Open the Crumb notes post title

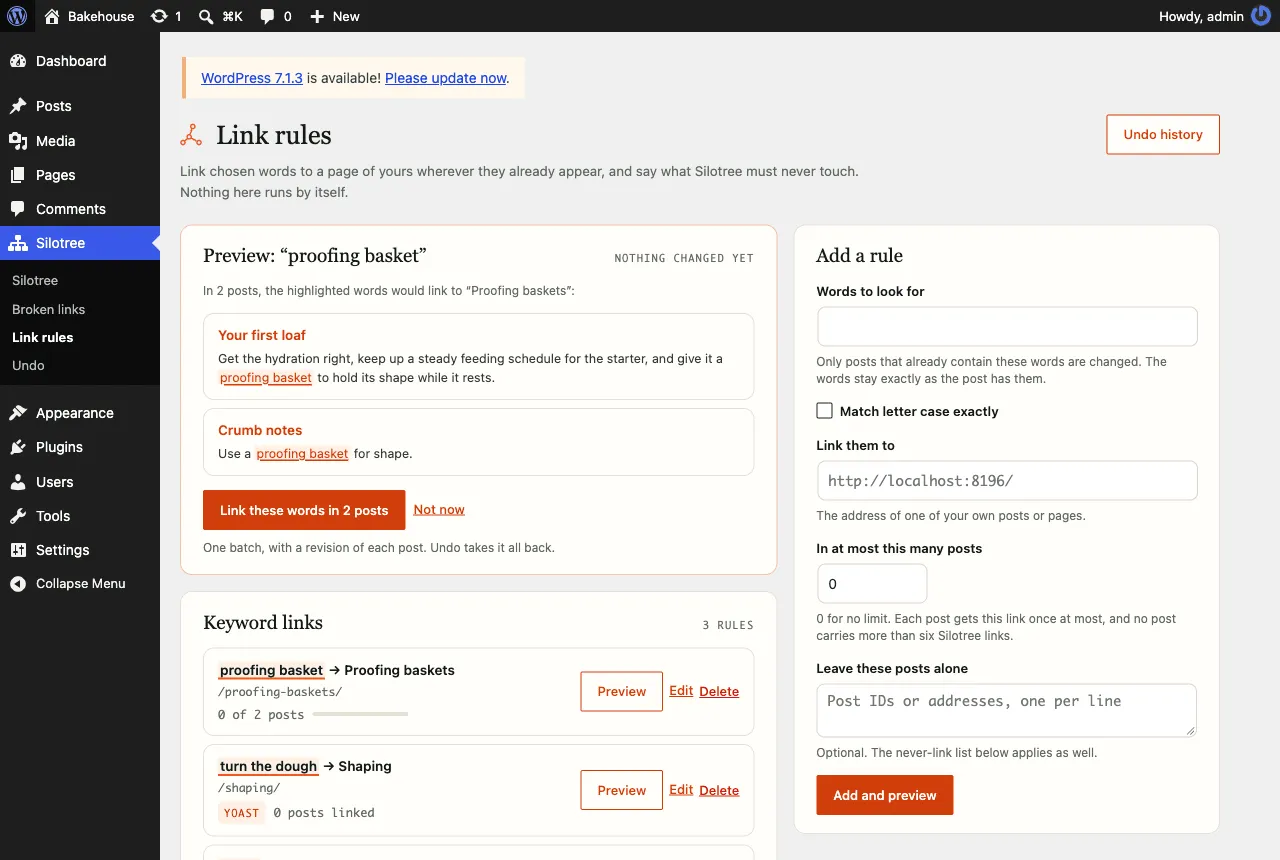(x=260, y=430)
